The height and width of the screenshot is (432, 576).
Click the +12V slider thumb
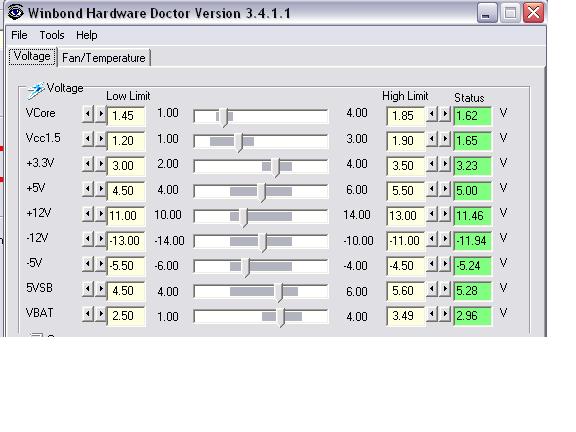coord(244,217)
